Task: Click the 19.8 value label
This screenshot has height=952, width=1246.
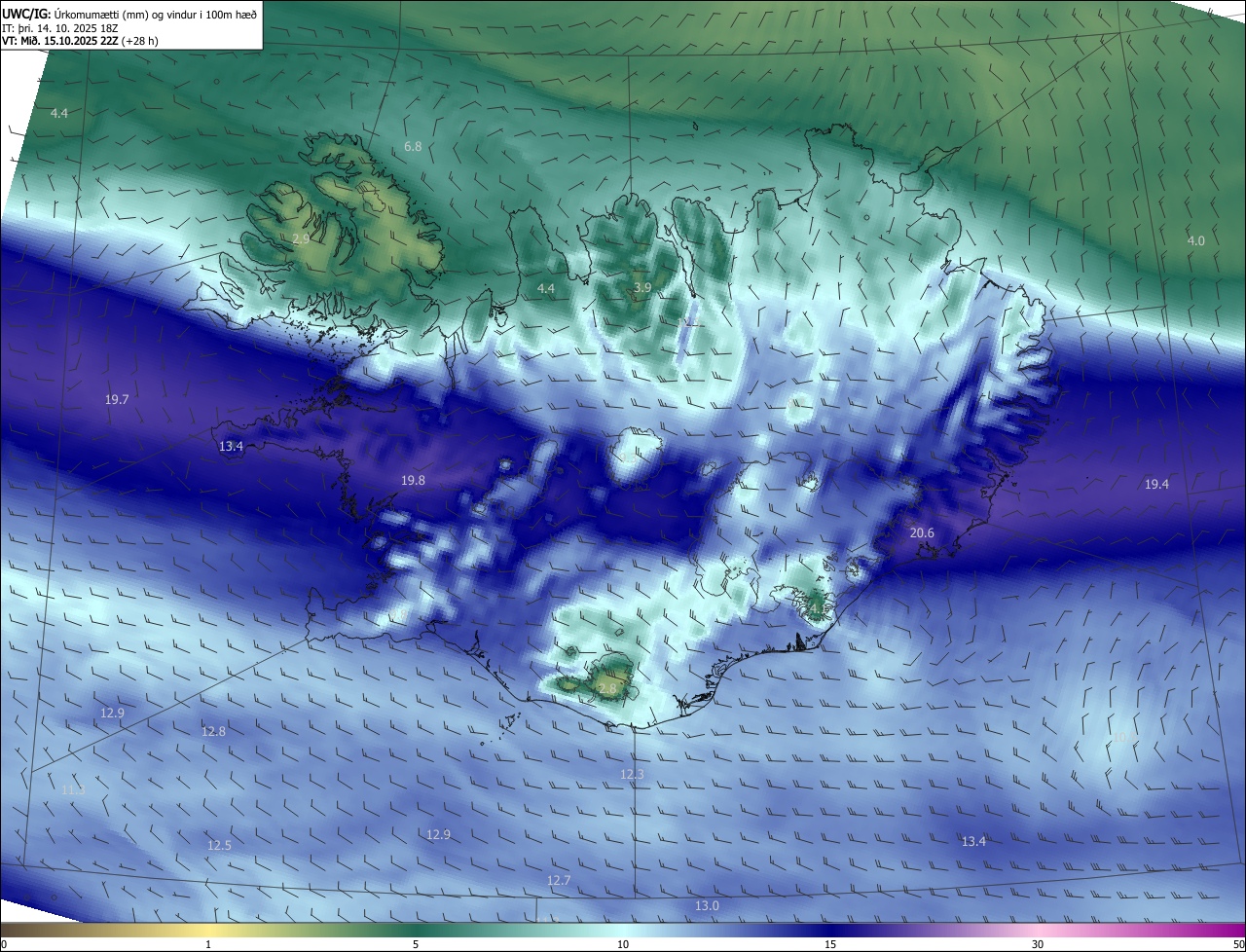Action: pyautogui.click(x=413, y=480)
